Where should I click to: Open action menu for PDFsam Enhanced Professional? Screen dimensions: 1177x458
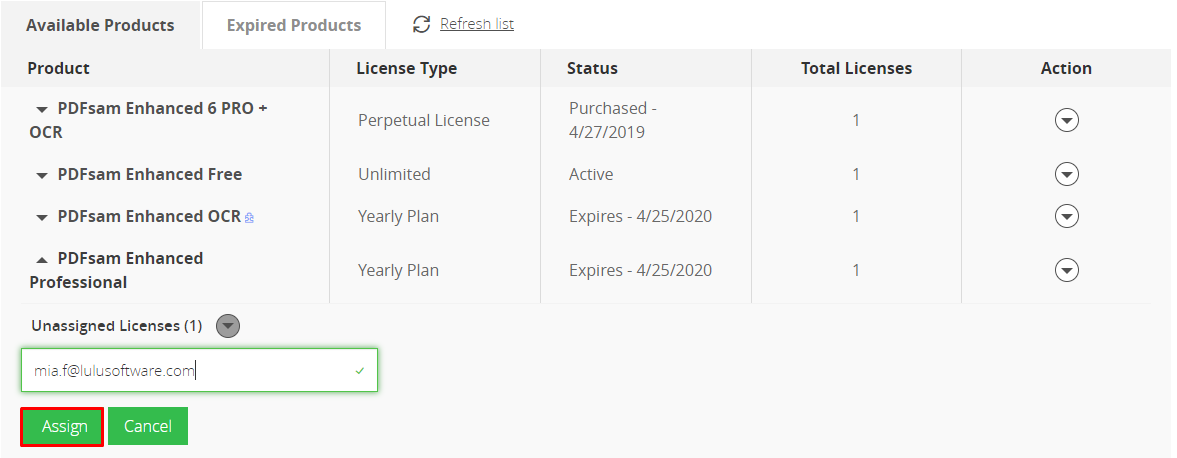tap(1066, 270)
